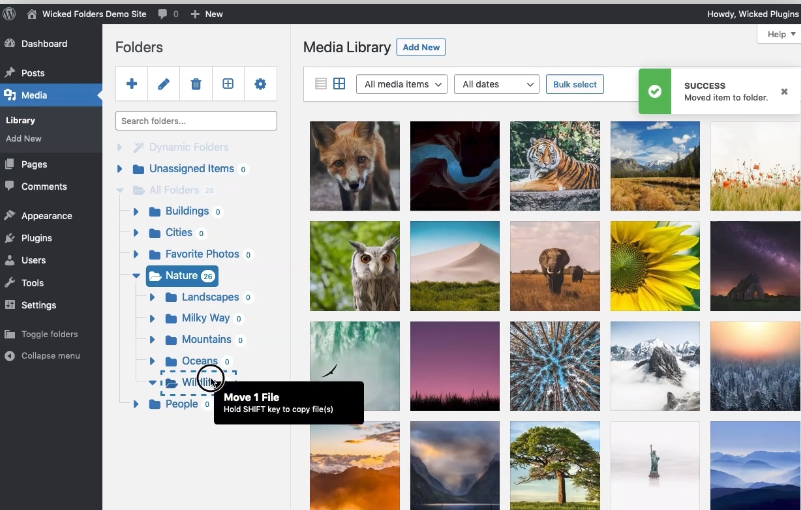Click the Add New media button

(x=421, y=47)
